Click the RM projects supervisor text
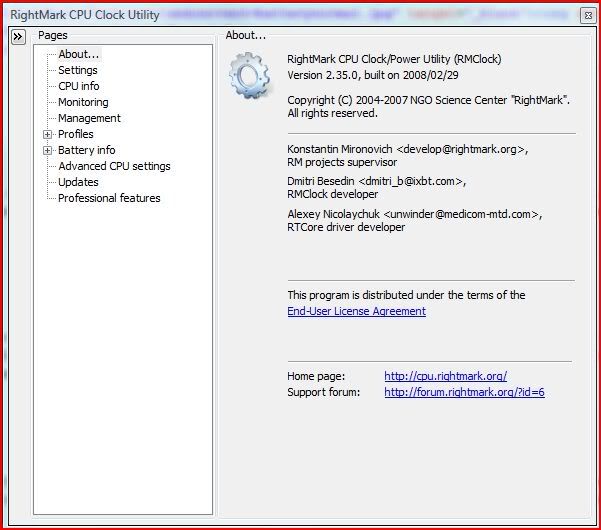Screen dimensions: 601x530 [x=342, y=162]
